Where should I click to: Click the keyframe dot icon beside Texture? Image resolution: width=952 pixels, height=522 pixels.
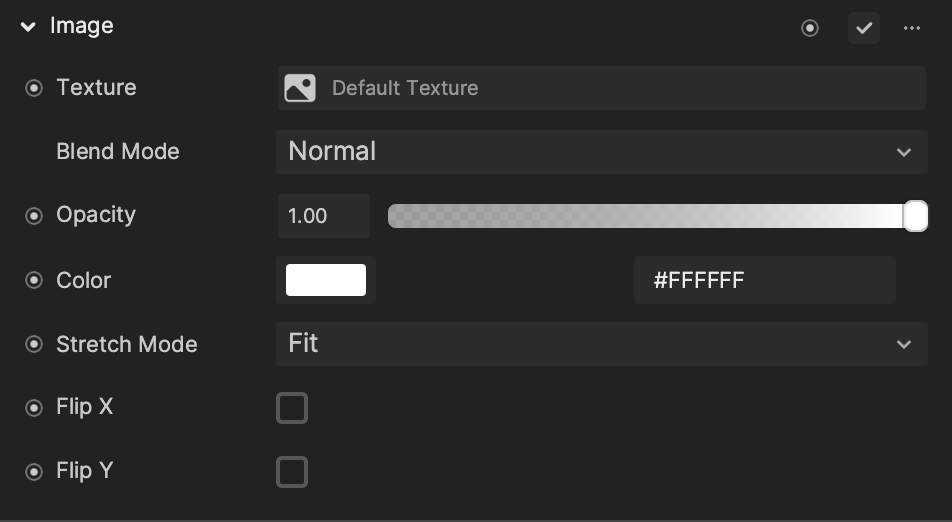point(34,88)
